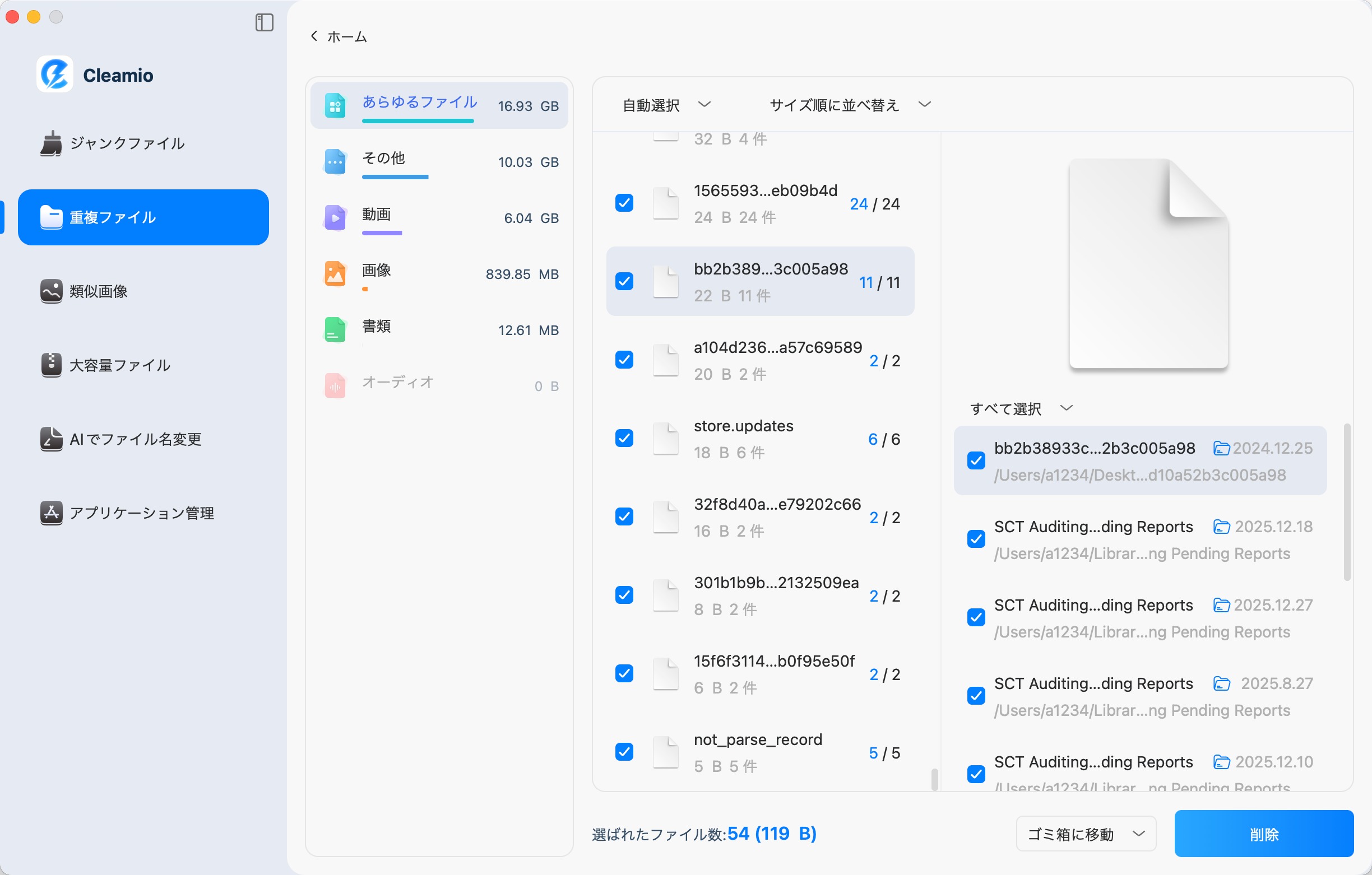This screenshot has width=1372, height=875.
Task: Expand the すべて選択 dropdown
Action: click(1020, 408)
